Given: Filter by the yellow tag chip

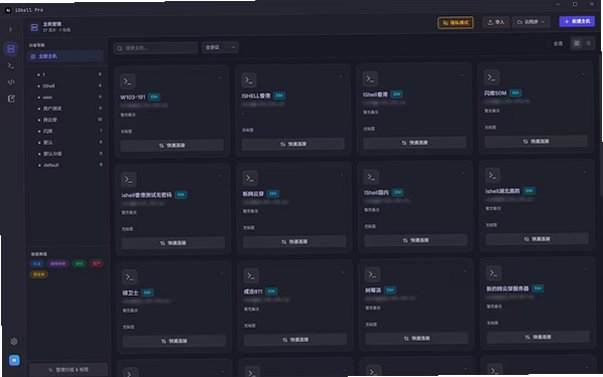Looking at the screenshot, I should [x=39, y=274].
